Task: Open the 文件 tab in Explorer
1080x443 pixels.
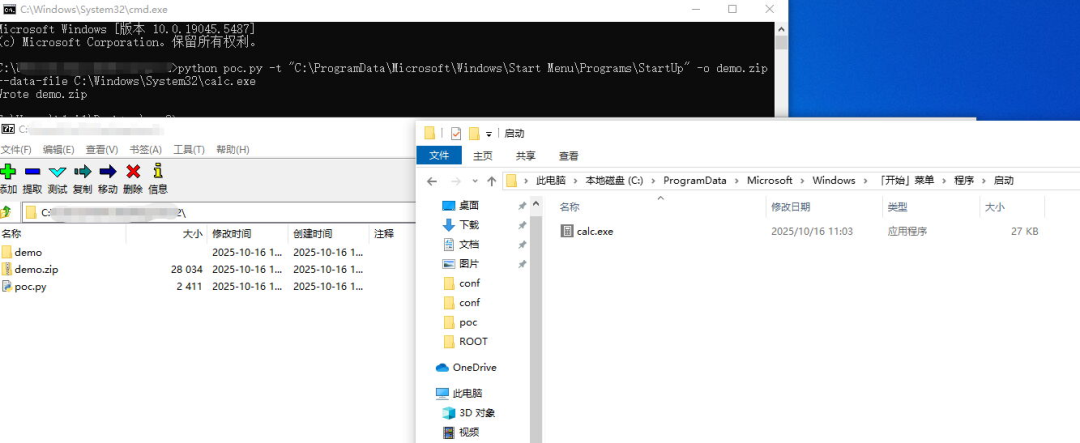Action: click(439, 156)
